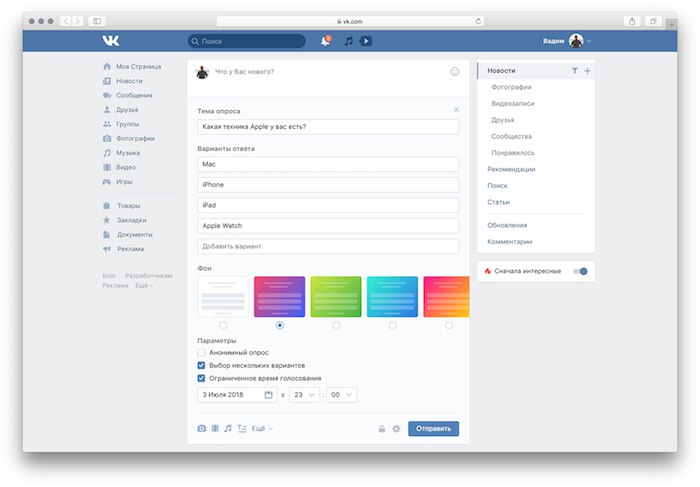Click the article text icon in attachments
The width and height of the screenshot is (700, 487).
[242, 429]
